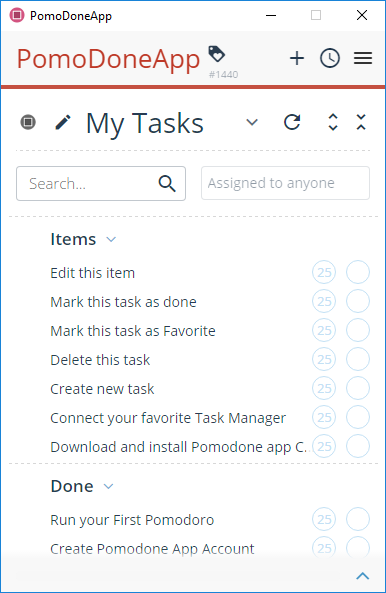
Task: Collapse the Items list chevron
Action: click(111, 239)
